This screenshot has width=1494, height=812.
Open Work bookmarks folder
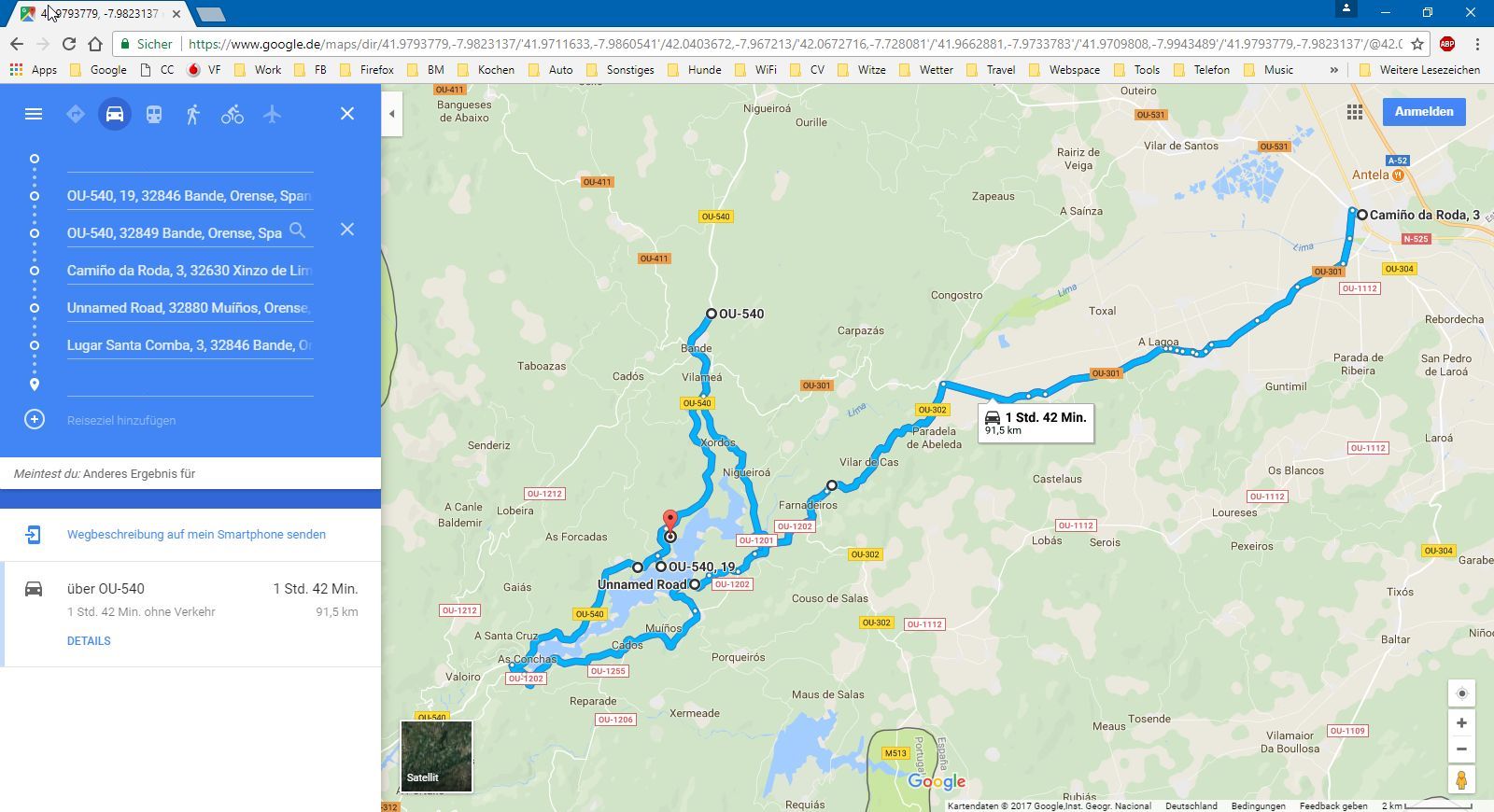[258, 70]
